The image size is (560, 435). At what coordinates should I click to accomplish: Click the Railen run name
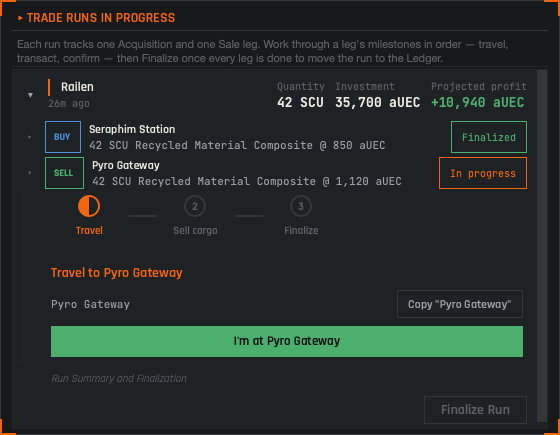point(77,87)
